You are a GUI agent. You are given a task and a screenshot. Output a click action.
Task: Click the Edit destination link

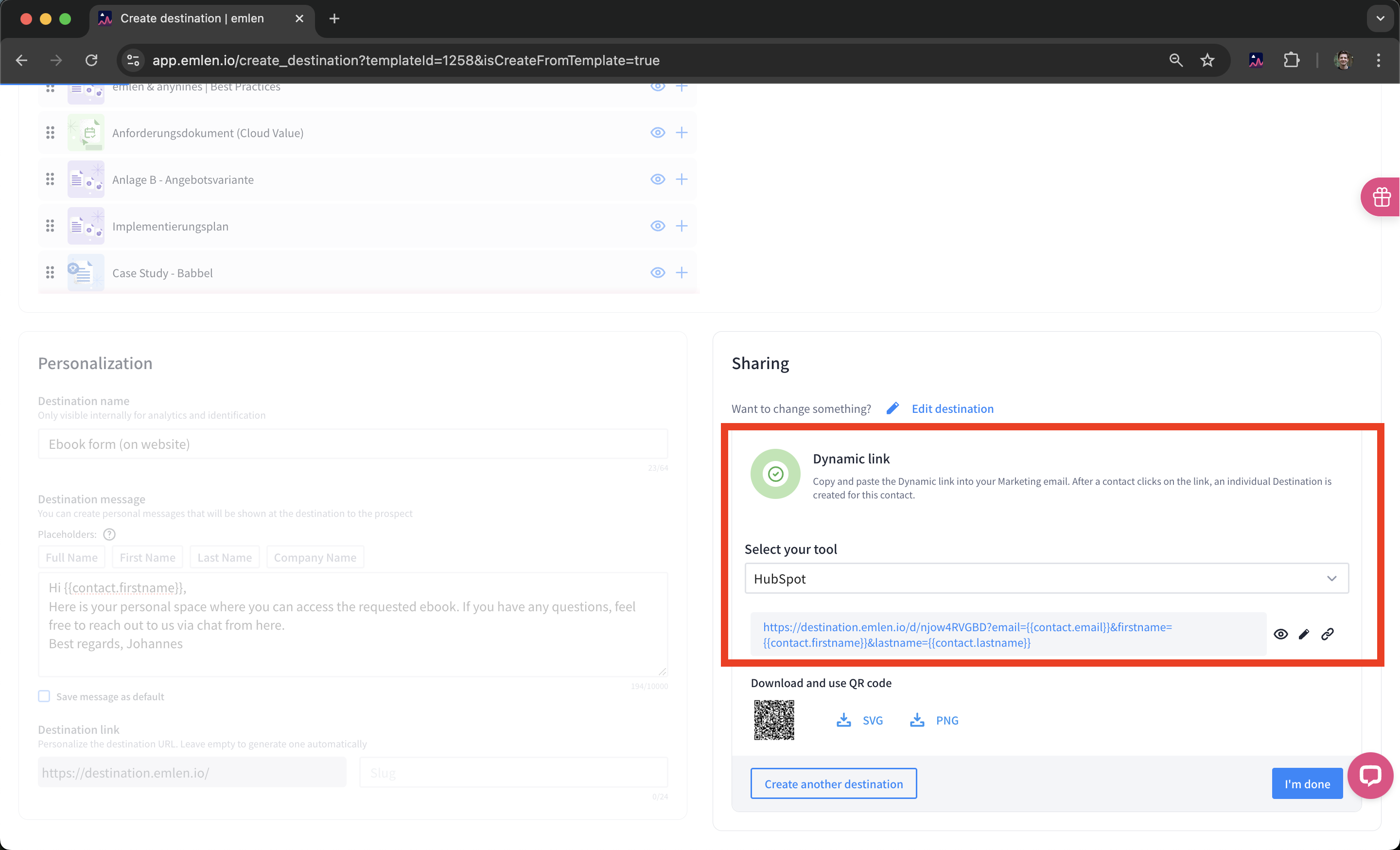point(952,408)
